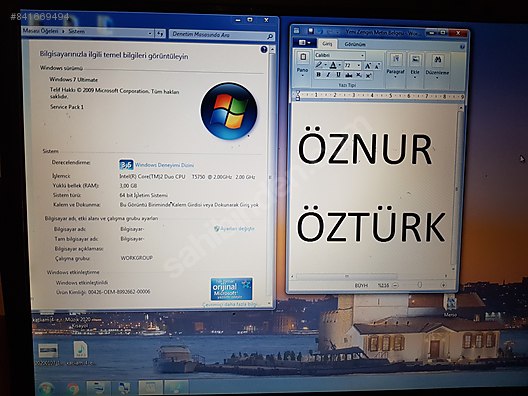Toggle Italic formatting in WordPad
The width and height of the screenshot is (528, 396).
click(328, 75)
